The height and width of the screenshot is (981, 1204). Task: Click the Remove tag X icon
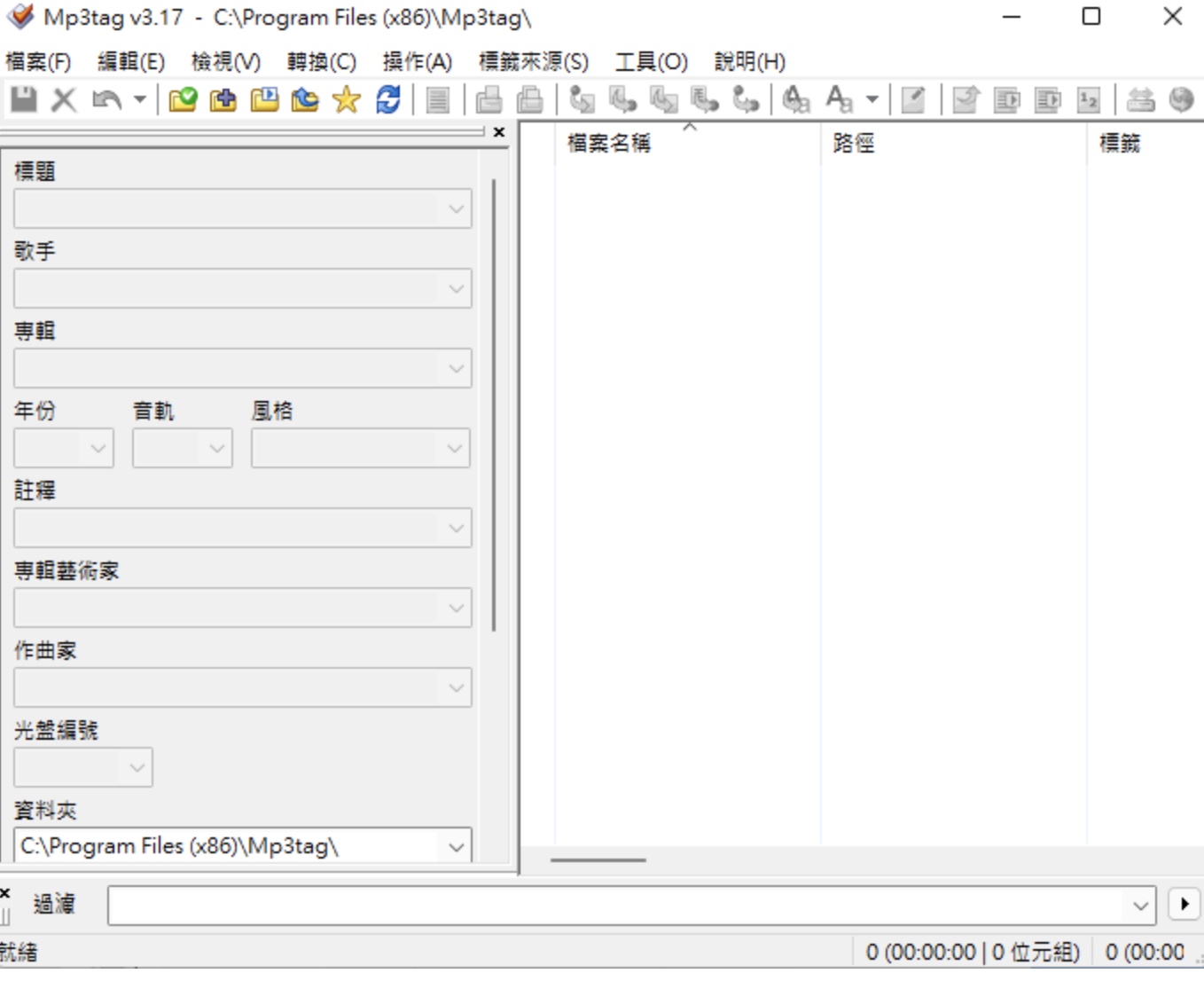click(64, 99)
